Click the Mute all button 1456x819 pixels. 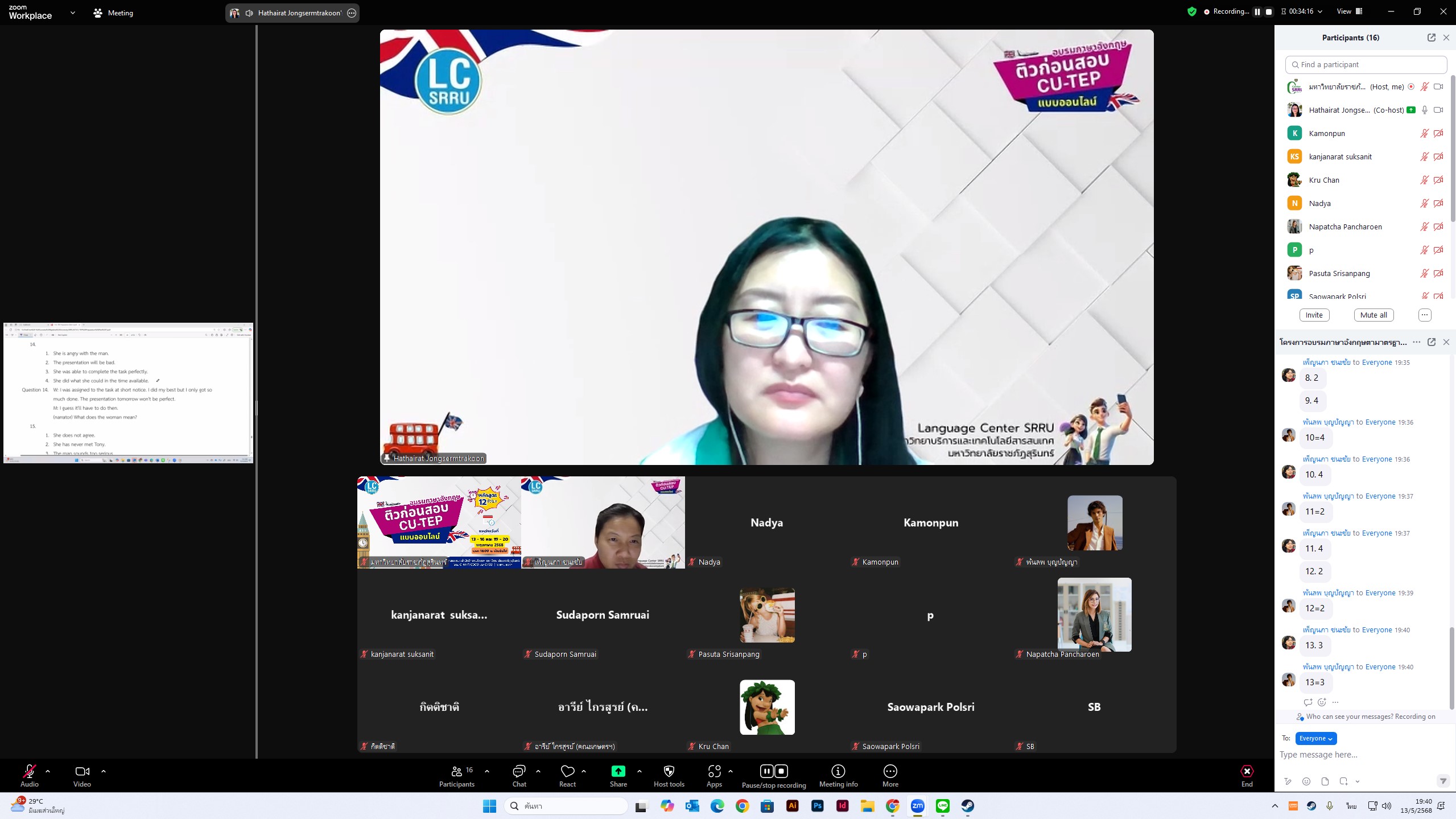point(1373,315)
